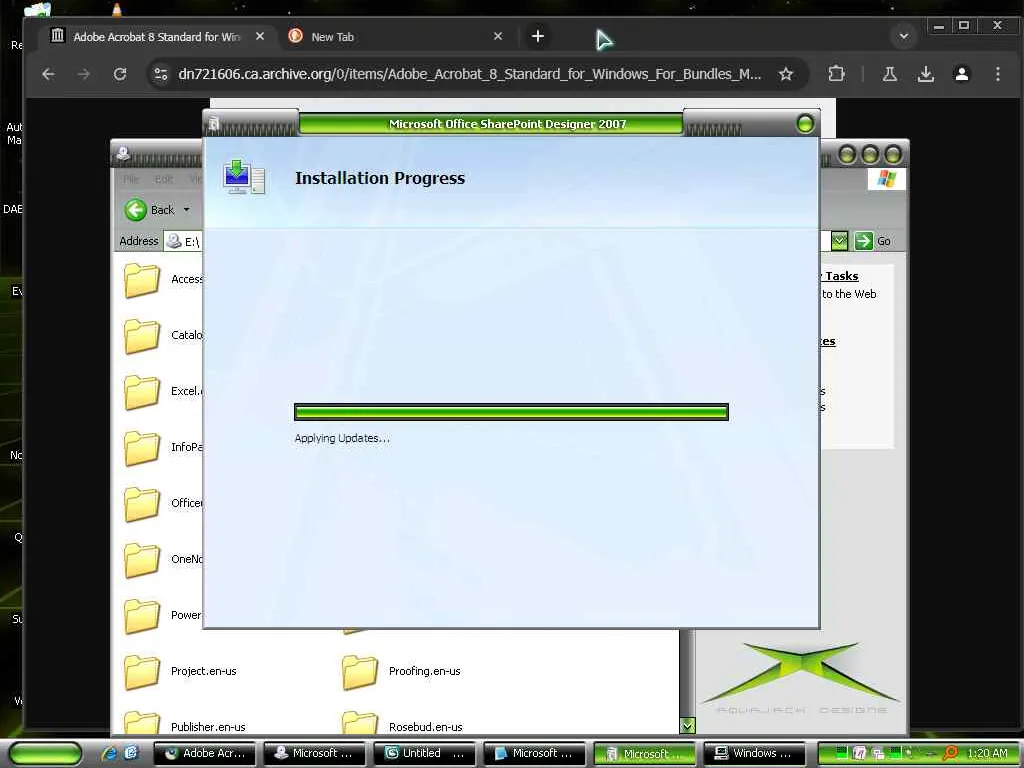Switch to Windows taskbar button
The width and height of the screenshot is (1024, 768).
point(756,753)
